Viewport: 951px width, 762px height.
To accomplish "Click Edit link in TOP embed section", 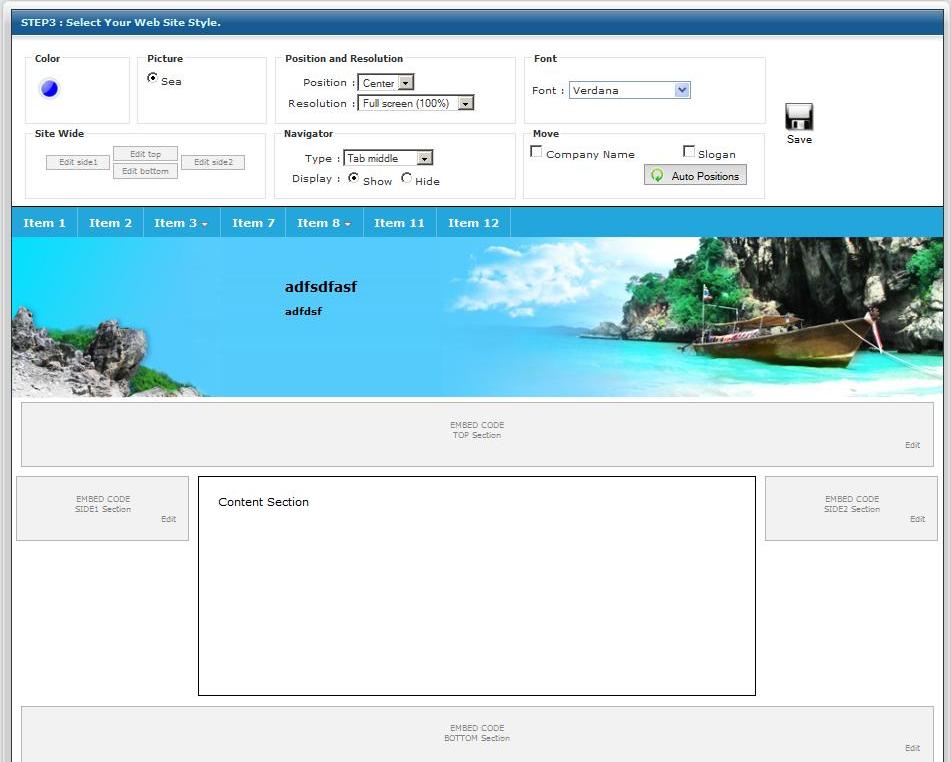I will [x=912, y=445].
